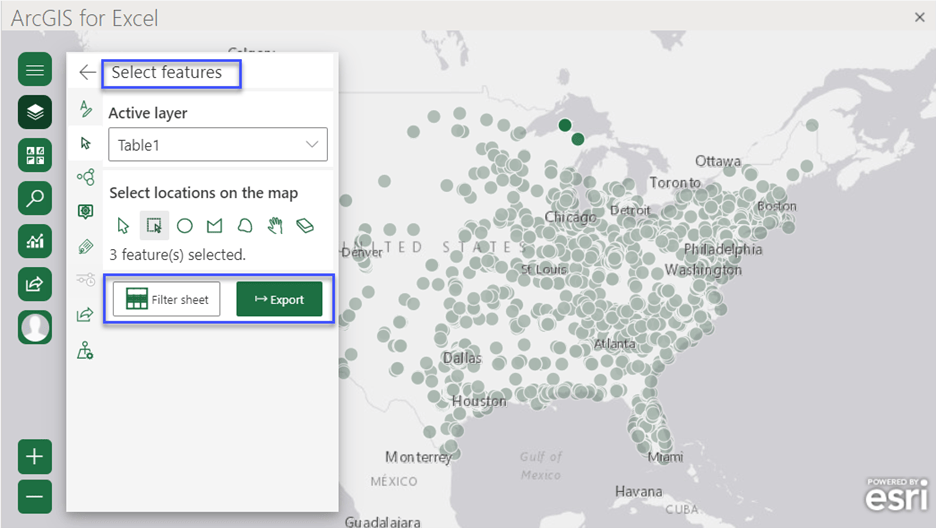Open the charts analysis button
This screenshot has width=936, height=528.
click(x=35, y=241)
